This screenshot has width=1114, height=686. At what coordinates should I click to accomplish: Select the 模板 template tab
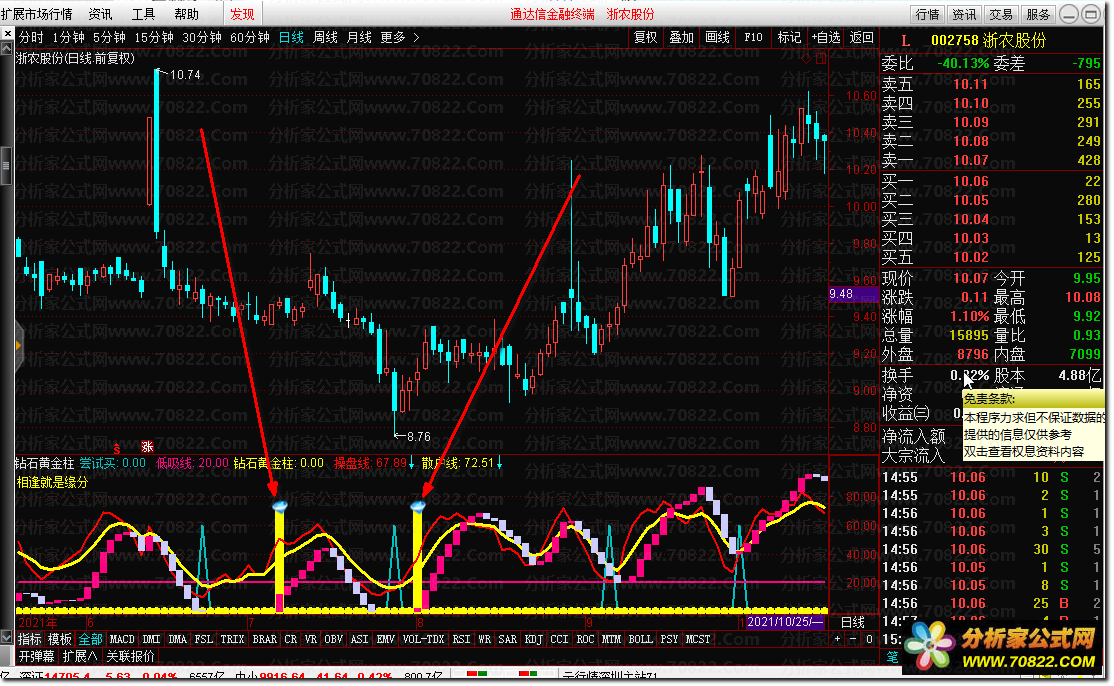(x=60, y=639)
